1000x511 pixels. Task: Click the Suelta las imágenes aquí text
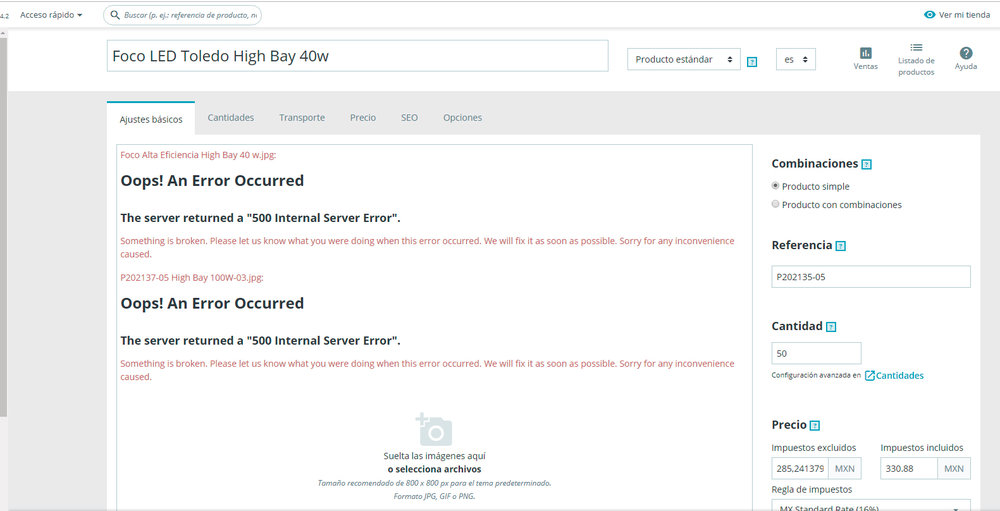(x=434, y=456)
